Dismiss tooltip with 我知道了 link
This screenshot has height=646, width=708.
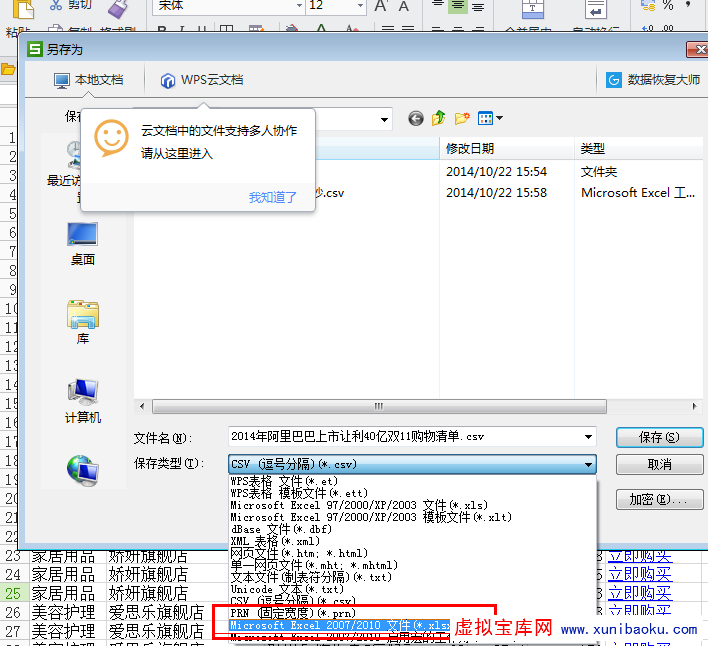click(273, 197)
